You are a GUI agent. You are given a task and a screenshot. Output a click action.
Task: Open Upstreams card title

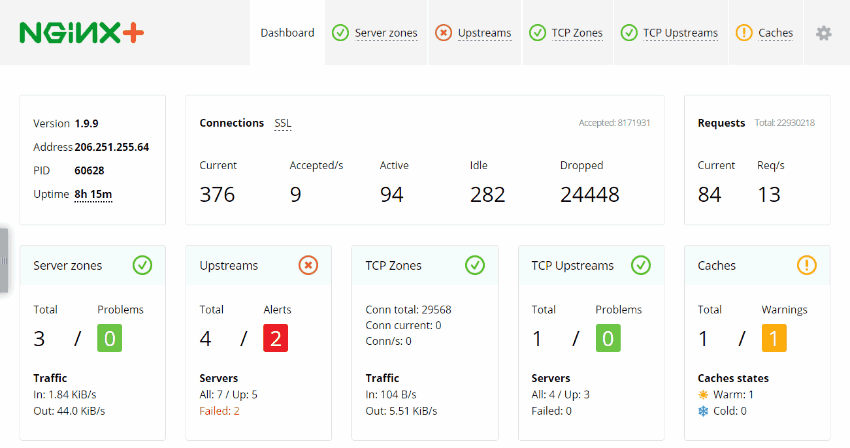pos(229,266)
